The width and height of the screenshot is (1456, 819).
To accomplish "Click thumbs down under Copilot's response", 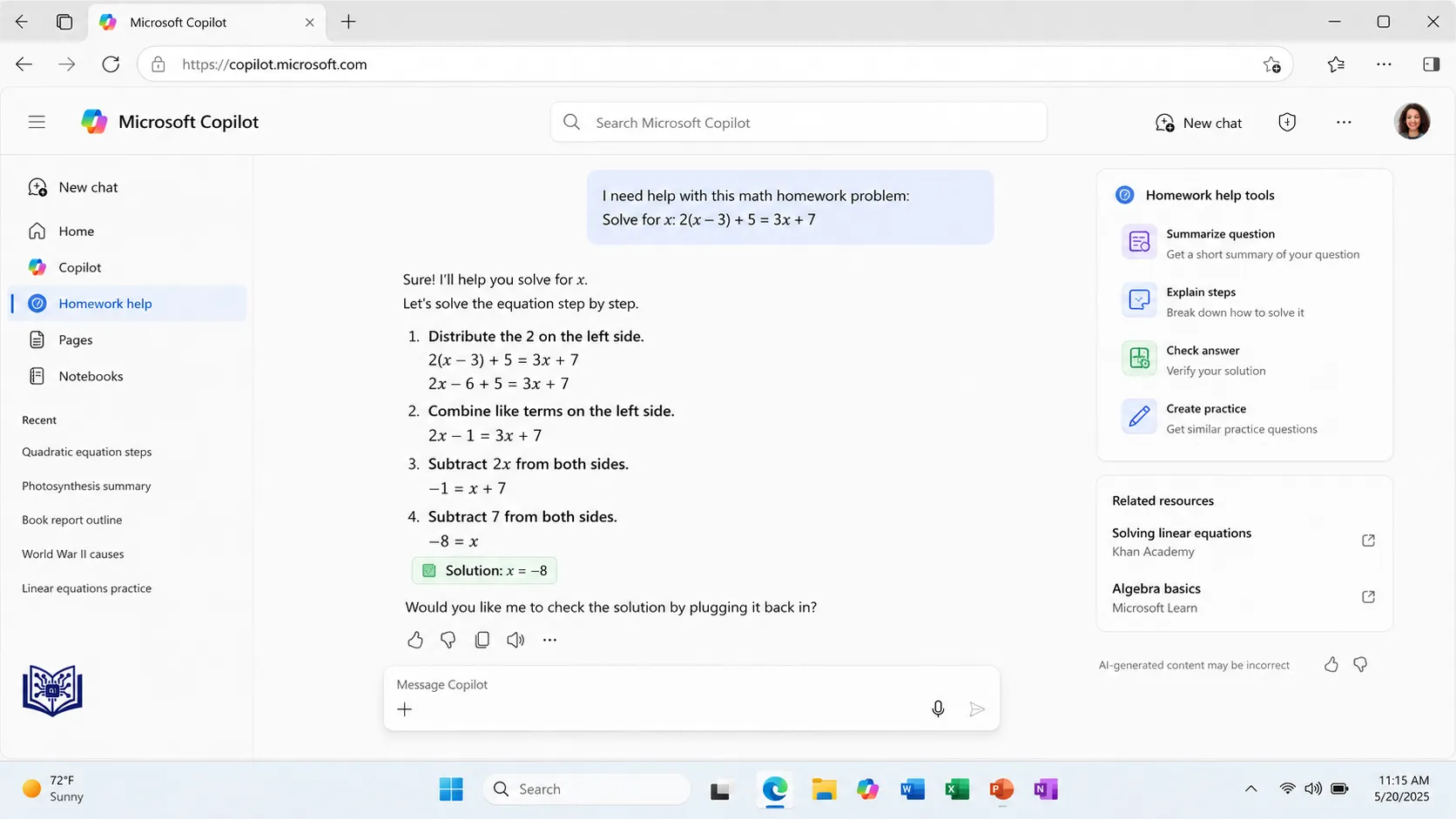I will pos(448,640).
